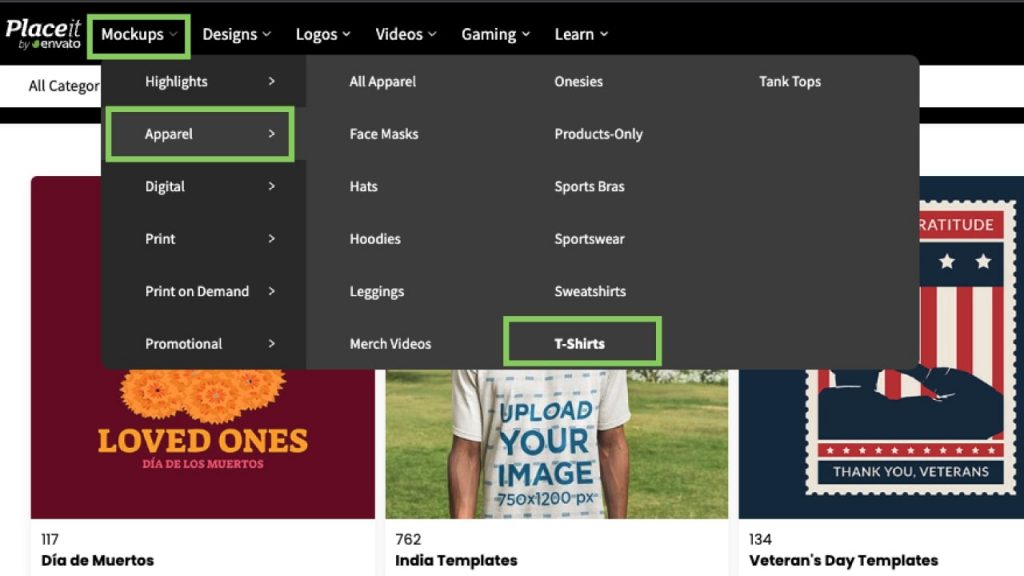This screenshot has height=576, width=1024.
Task: Expand the Learn menu
Action: 581,35
